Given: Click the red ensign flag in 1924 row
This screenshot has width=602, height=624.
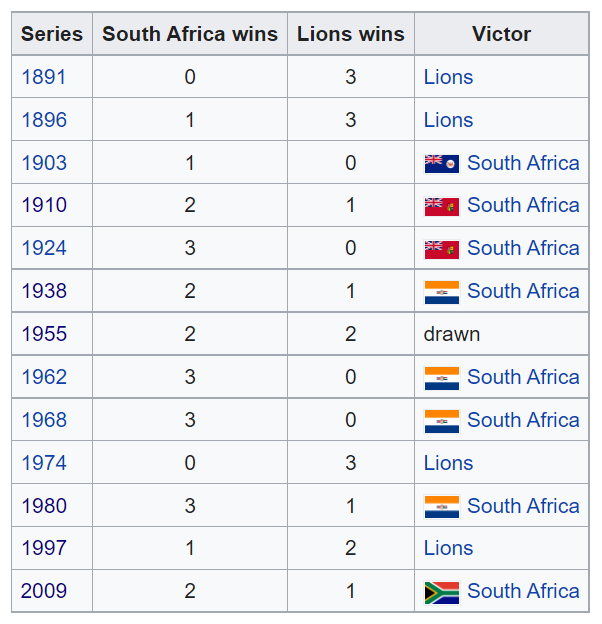Looking at the screenshot, I should (x=442, y=250).
